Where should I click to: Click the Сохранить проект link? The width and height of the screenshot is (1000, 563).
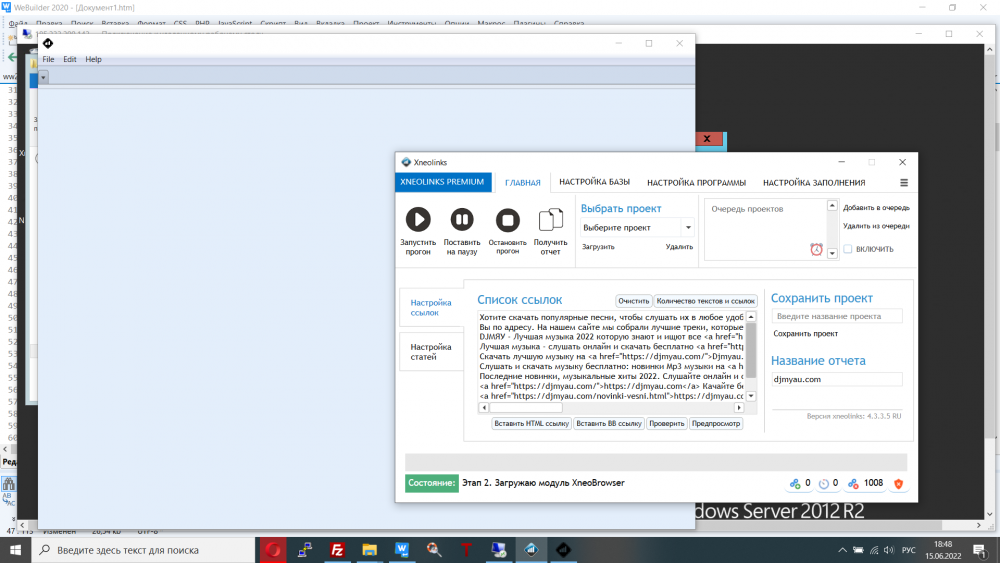(x=805, y=333)
